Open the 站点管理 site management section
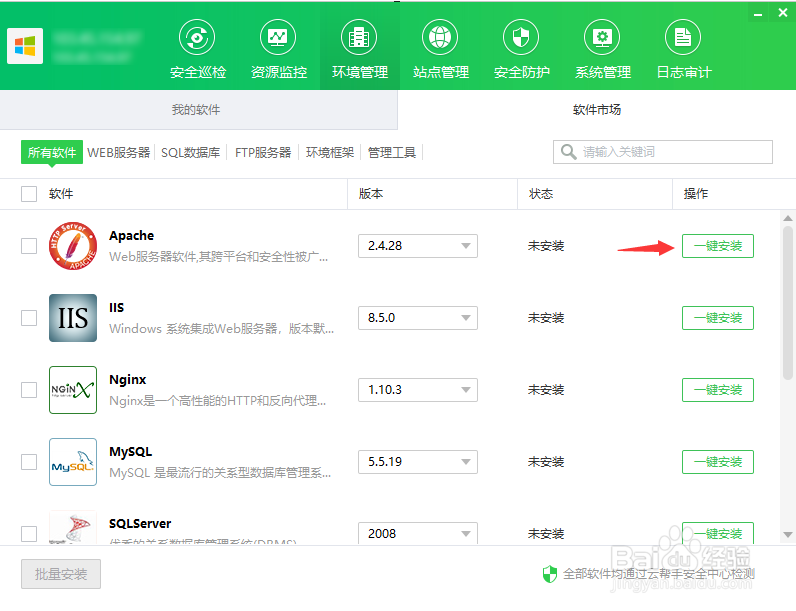The image size is (796, 611). pos(440,49)
